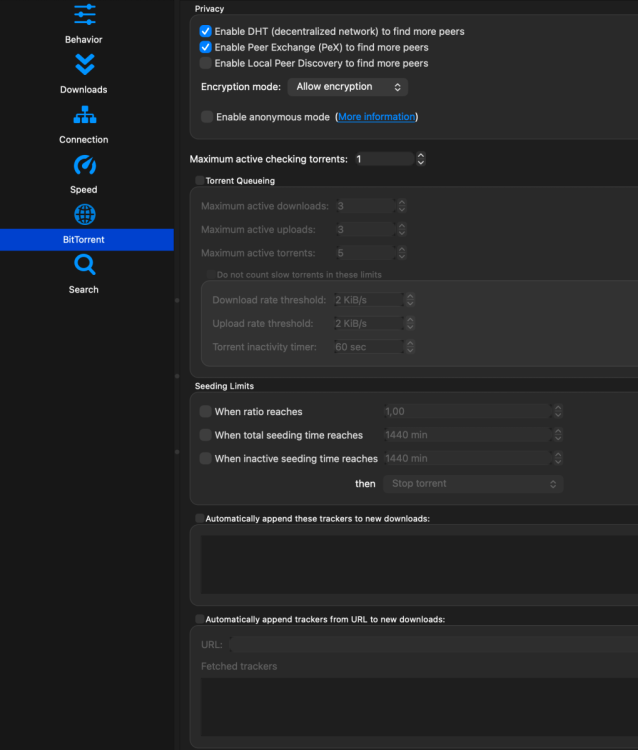Open the 'then Stop torrent' dropdown
The image size is (638, 750).
(x=473, y=484)
